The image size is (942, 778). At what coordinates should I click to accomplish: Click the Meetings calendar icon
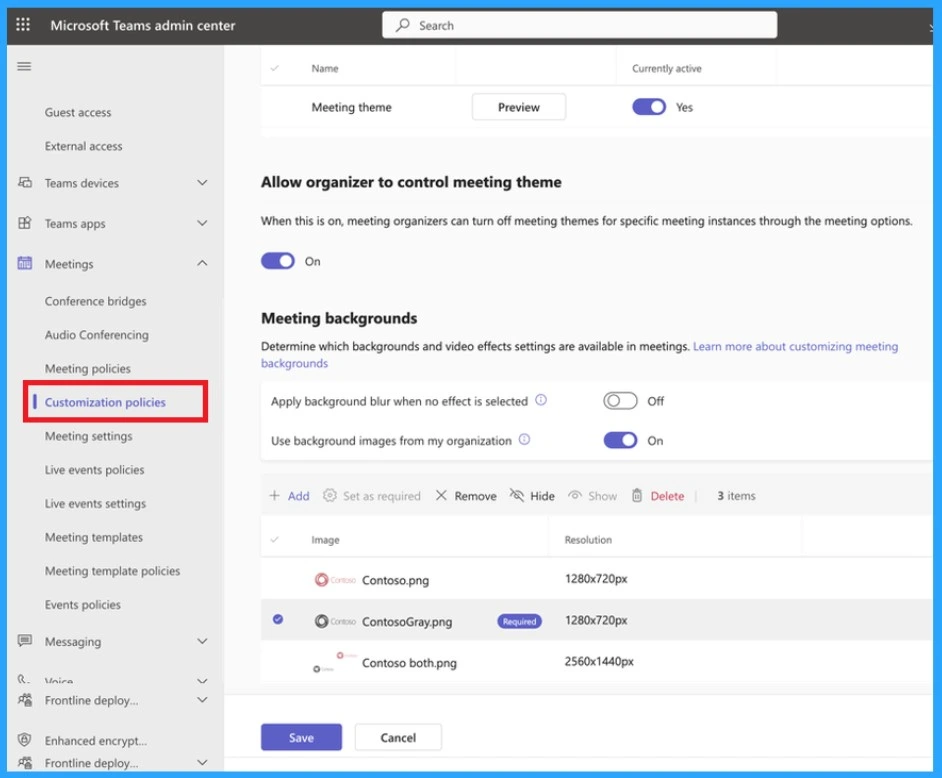[x=25, y=263]
